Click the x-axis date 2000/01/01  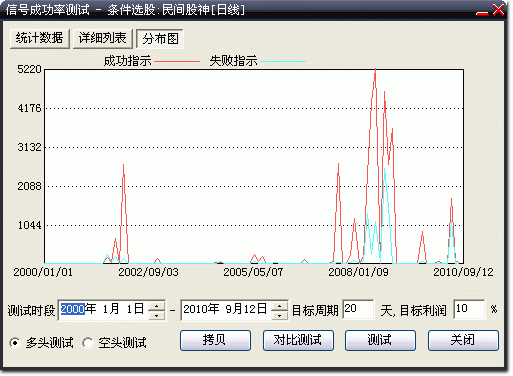[43, 272]
